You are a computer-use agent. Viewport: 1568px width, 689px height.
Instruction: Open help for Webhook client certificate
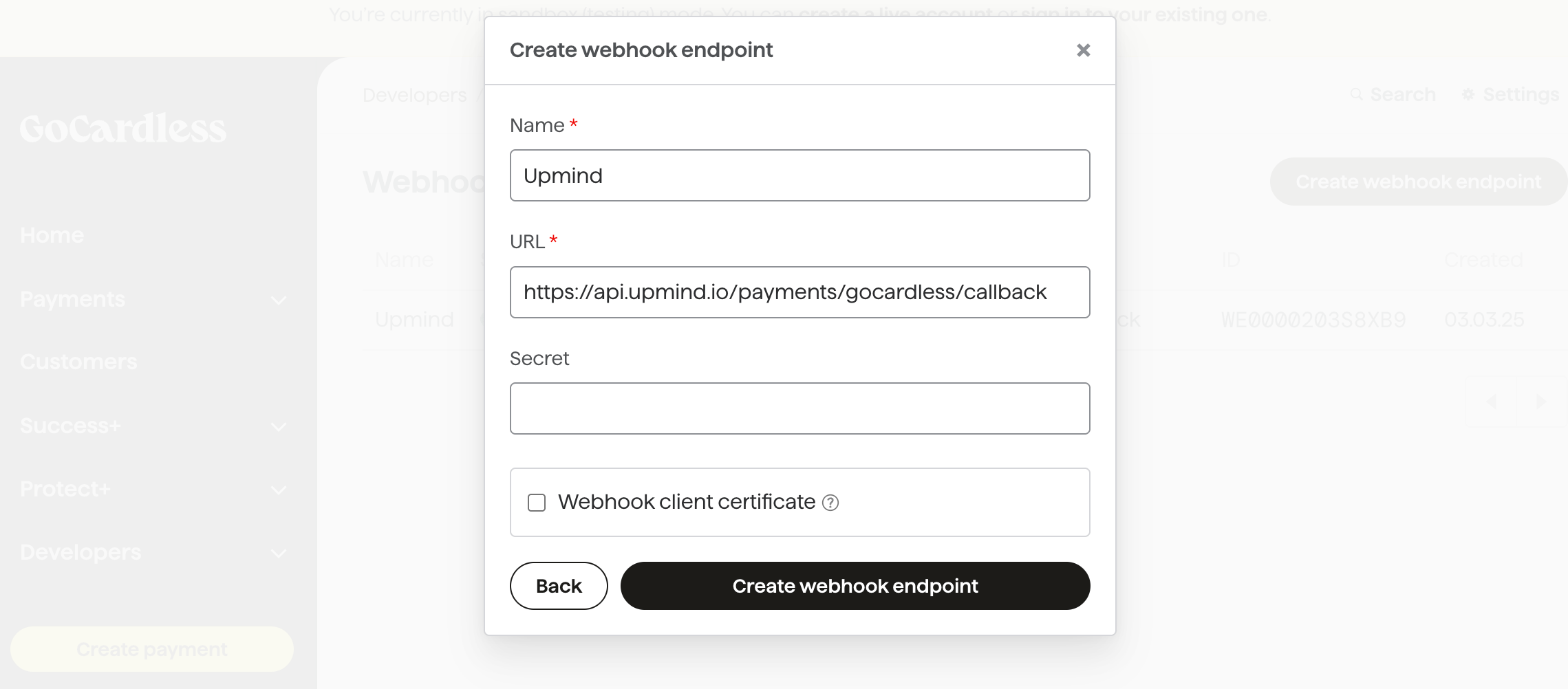[830, 503]
